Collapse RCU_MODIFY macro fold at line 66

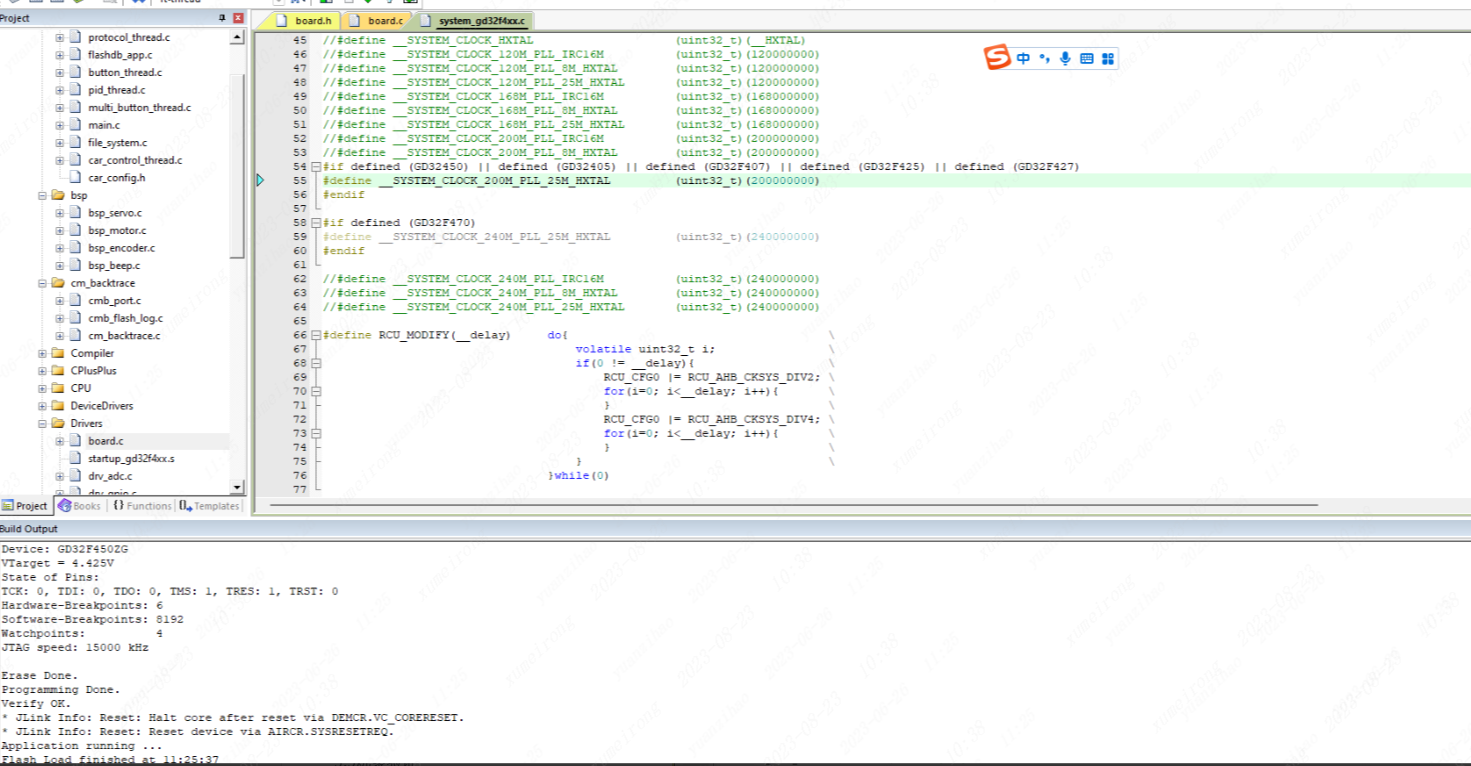[x=316, y=334]
